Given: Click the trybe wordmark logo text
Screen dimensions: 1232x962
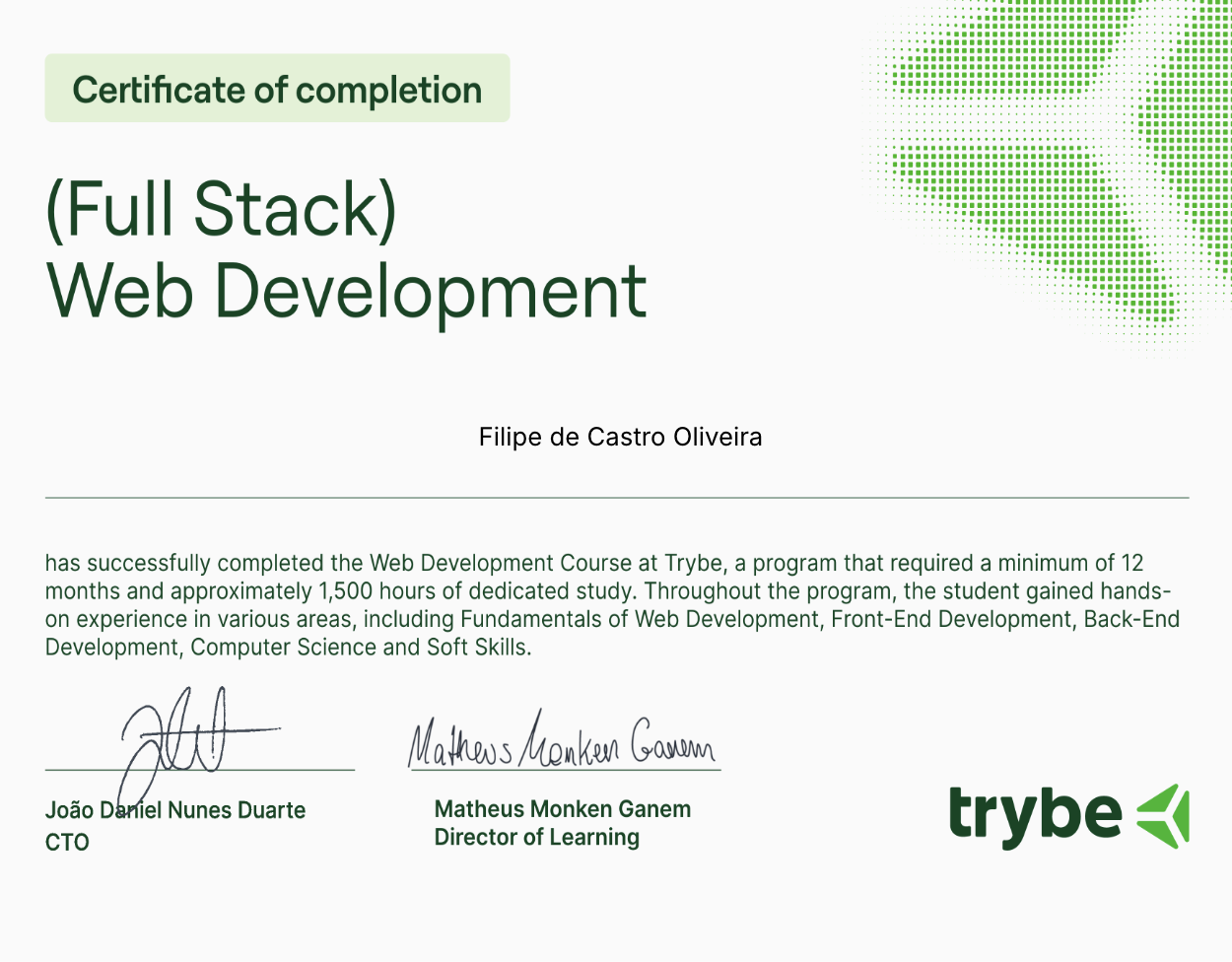Looking at the screenshot, I should click(x=1034, y=815).
